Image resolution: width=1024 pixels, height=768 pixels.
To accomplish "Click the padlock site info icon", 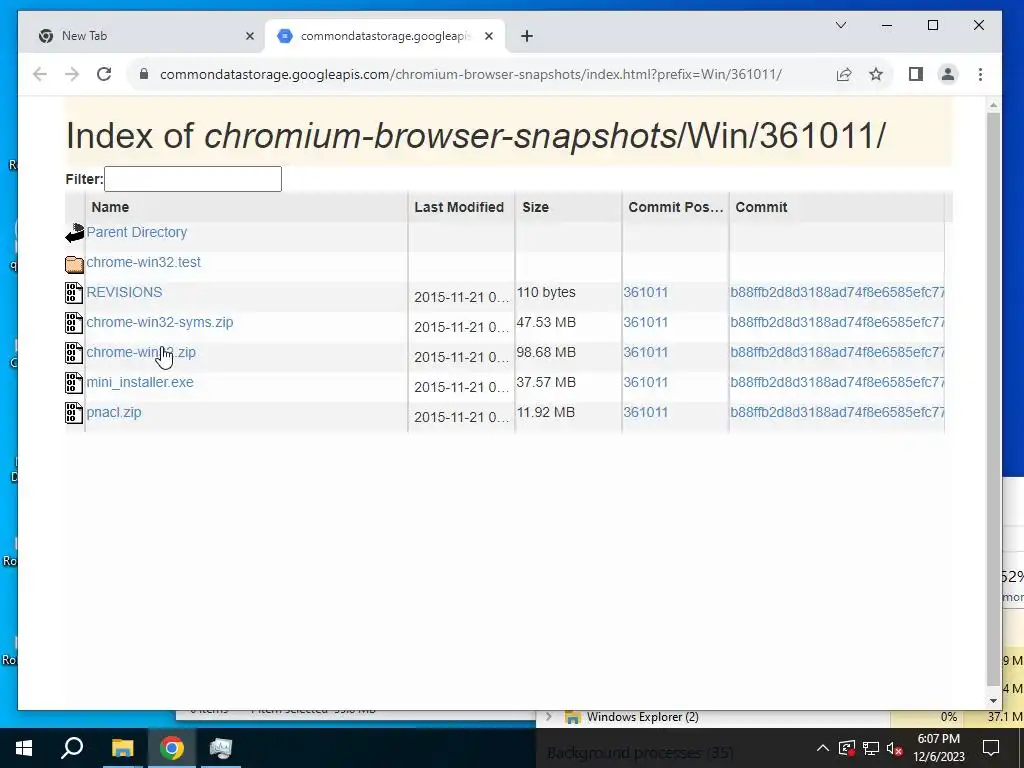I will pos(144,74).
